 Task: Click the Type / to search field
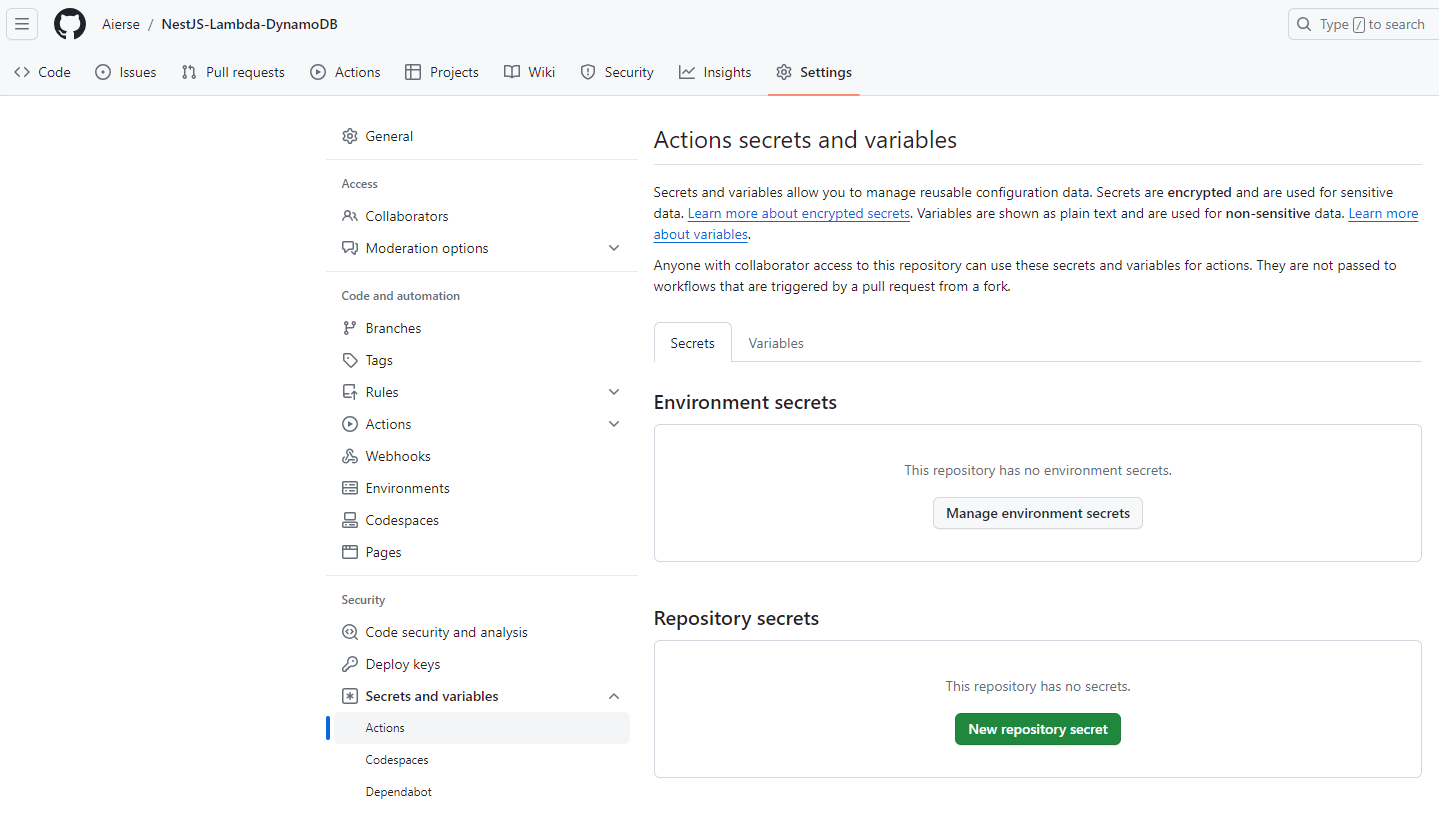(1364, 24)
